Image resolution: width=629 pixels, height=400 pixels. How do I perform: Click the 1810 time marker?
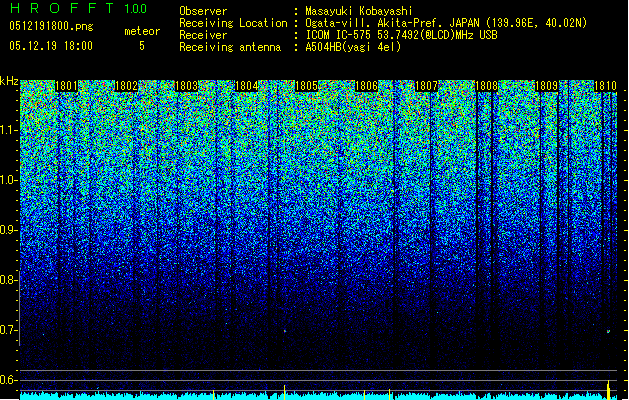point(605,86)
